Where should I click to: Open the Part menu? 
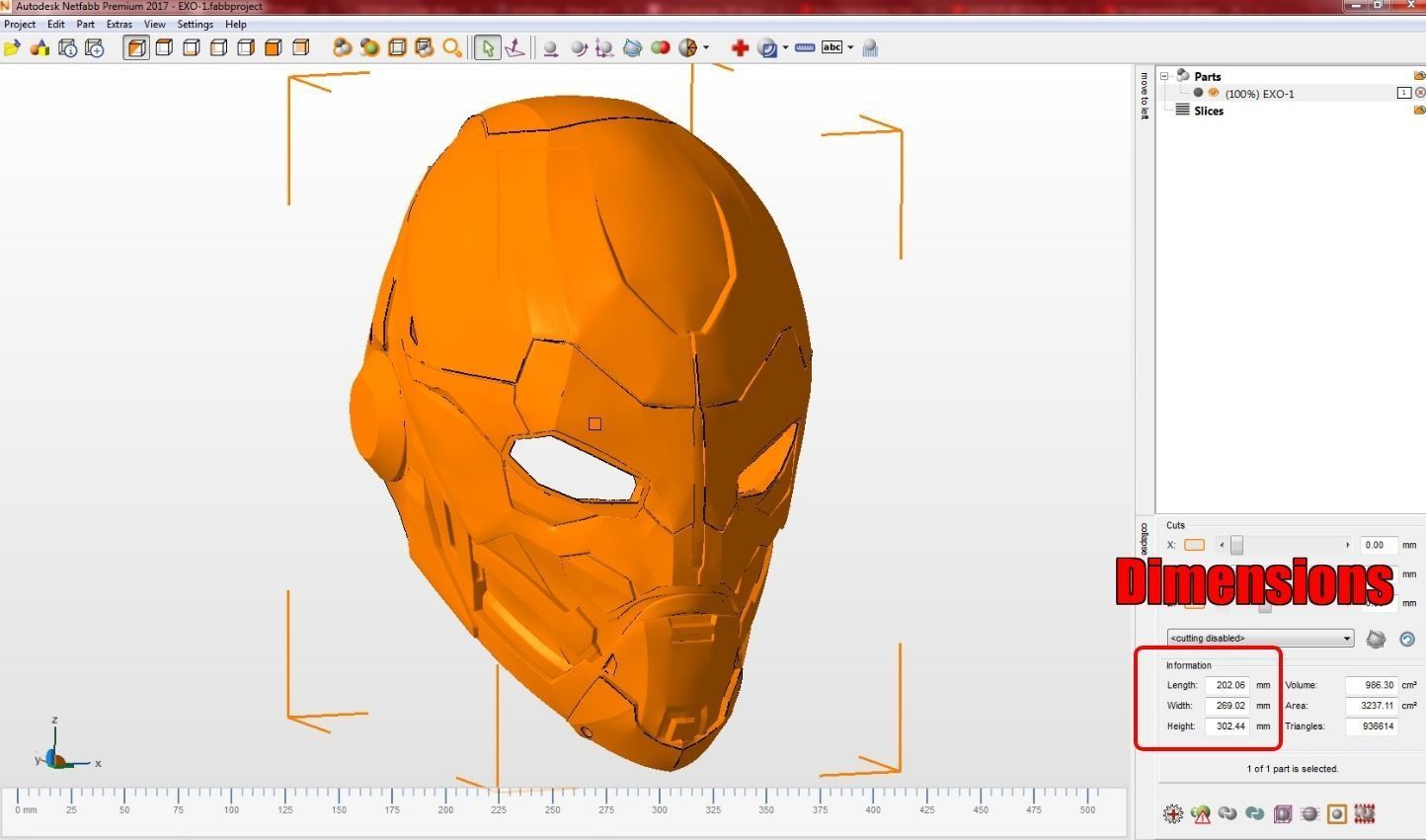click(86, 24)
